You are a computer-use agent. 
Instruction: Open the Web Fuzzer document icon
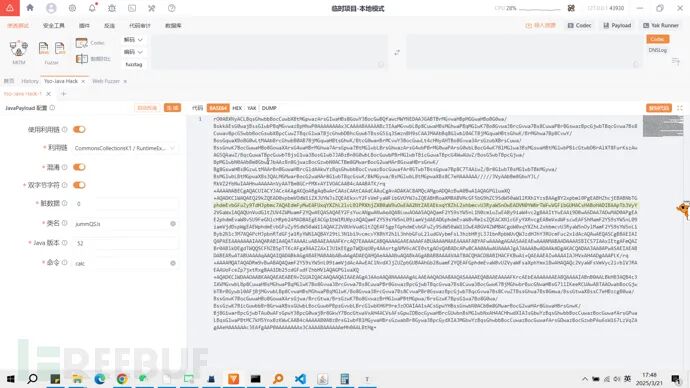click(x=44, y=48)
